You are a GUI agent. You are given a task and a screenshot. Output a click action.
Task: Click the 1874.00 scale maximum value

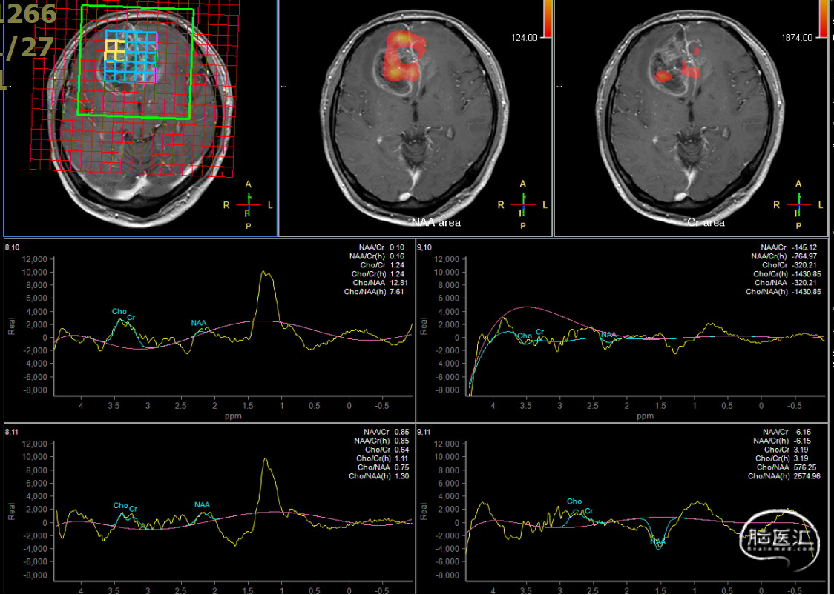[797, 36]
